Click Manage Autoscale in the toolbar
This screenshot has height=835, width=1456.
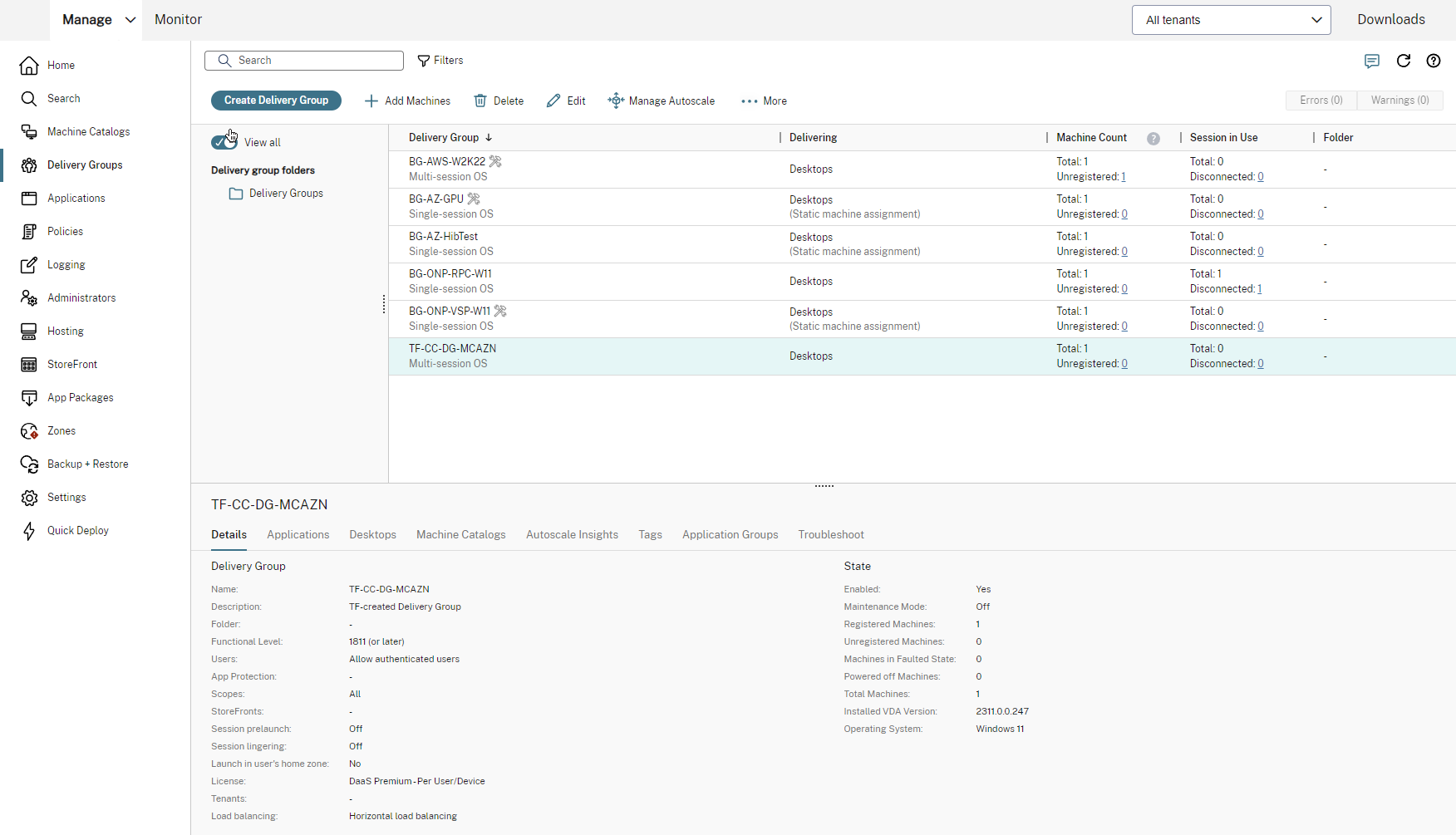click(662, 101)
